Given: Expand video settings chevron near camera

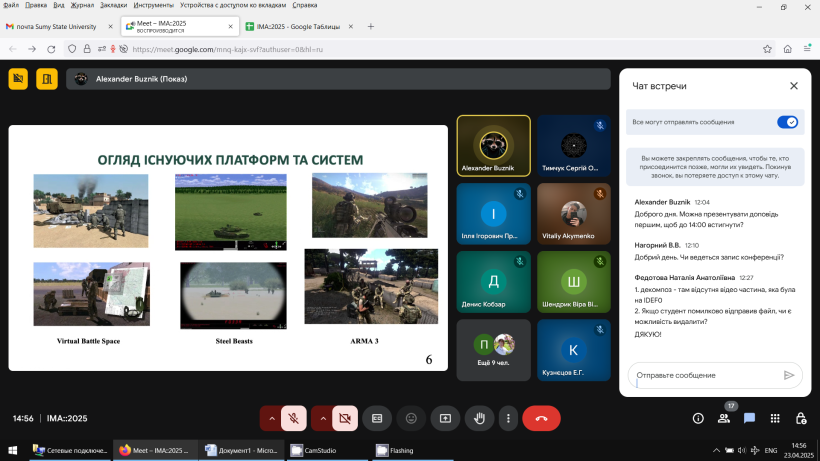Looking at the screenshot, I should click(323, 418).
